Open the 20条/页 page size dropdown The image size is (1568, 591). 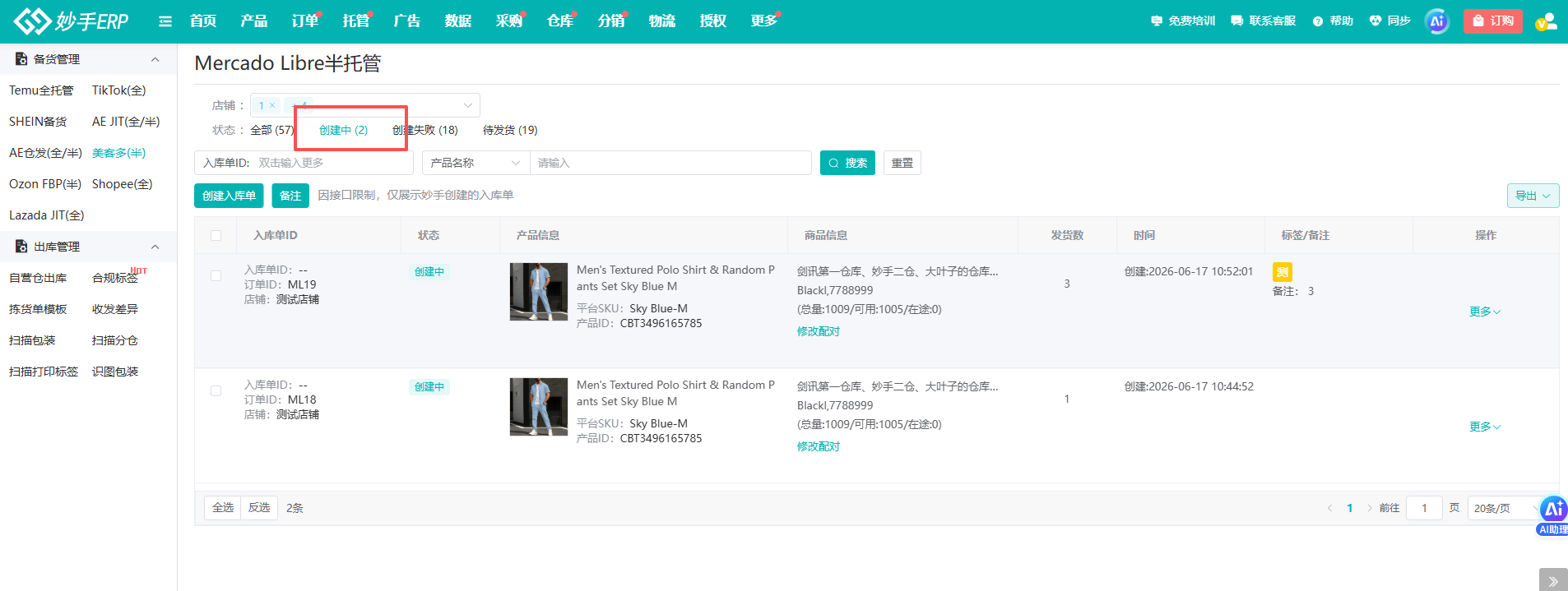(1504, 508)
